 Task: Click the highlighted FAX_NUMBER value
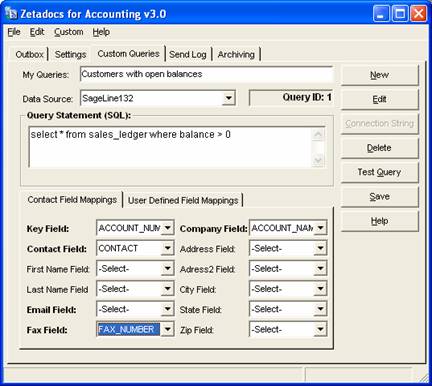(x=128, y=330)
